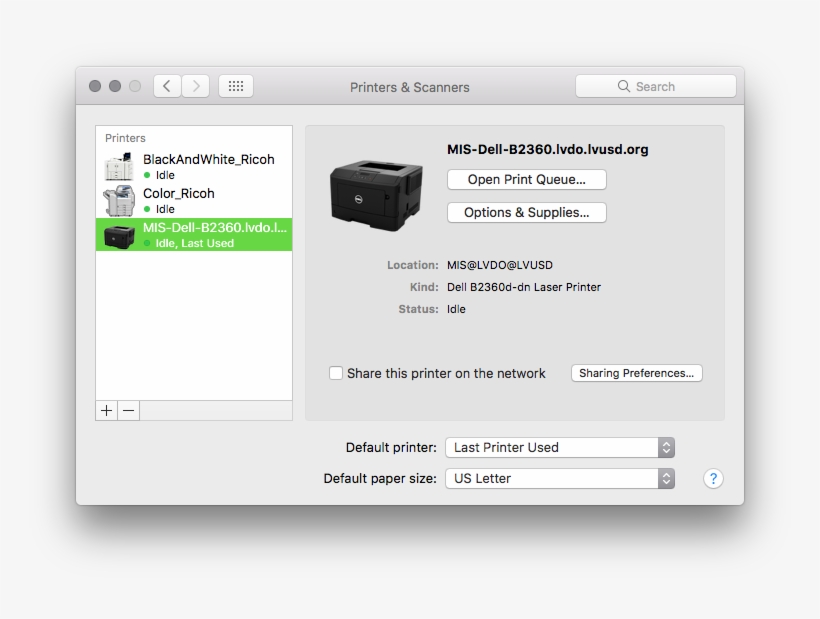Viewport: 820px width, 619px height.
Task: Click the Color_Ricoh printer icon
Action: [119, 201]
